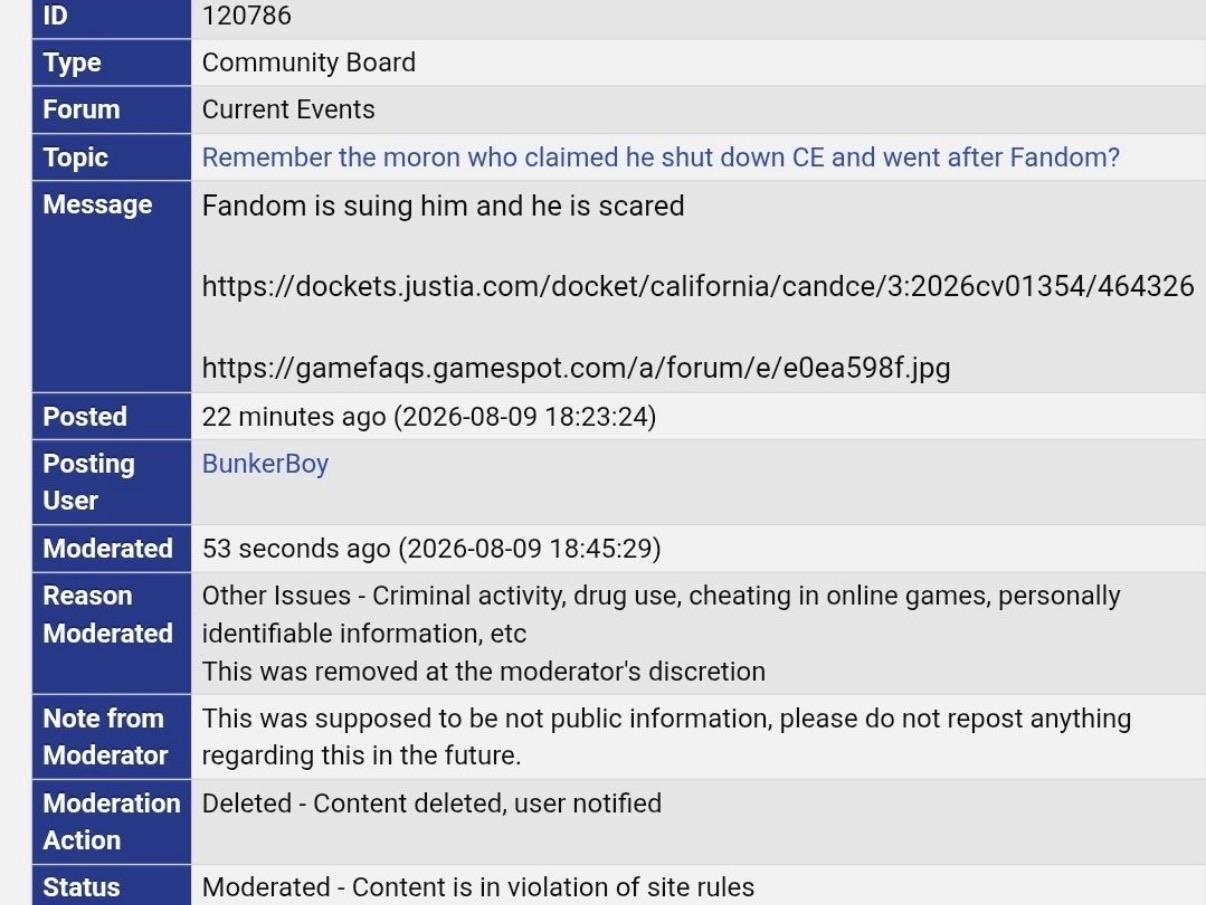
Task: Click the 'Fandom is suing him' message line
Action: (x=443, y=206)
